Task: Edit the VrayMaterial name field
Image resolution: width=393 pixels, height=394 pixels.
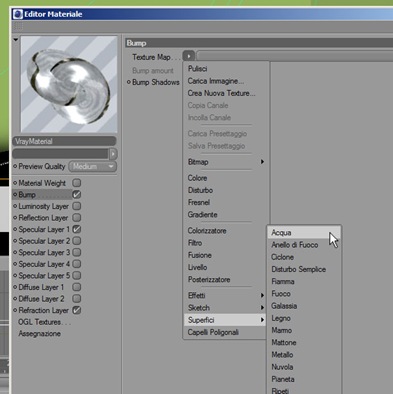Action: point(64,141)
